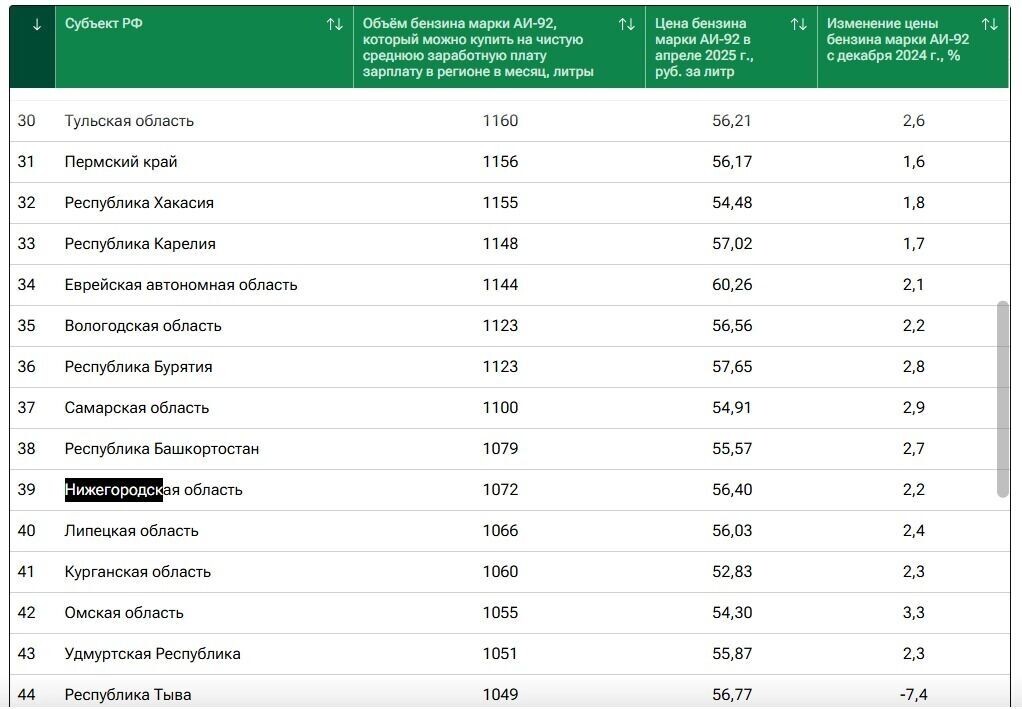Click the Тульская область row name
Image resolution: width=1022 pixels, height=709 pixels.
pos(129,121)
